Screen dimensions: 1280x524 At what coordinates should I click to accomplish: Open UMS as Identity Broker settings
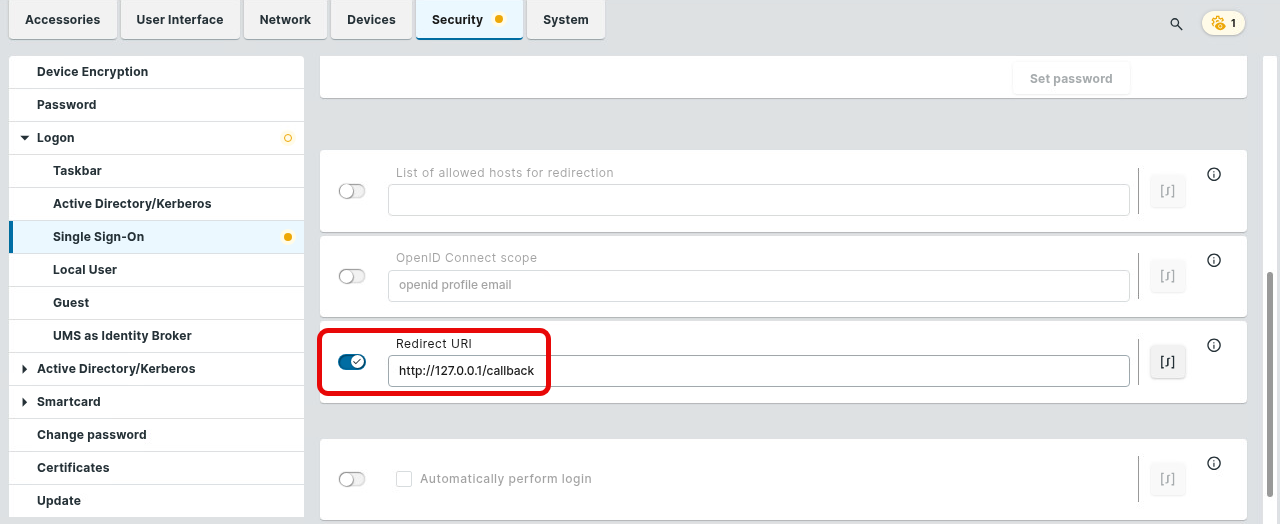[122, 336]
